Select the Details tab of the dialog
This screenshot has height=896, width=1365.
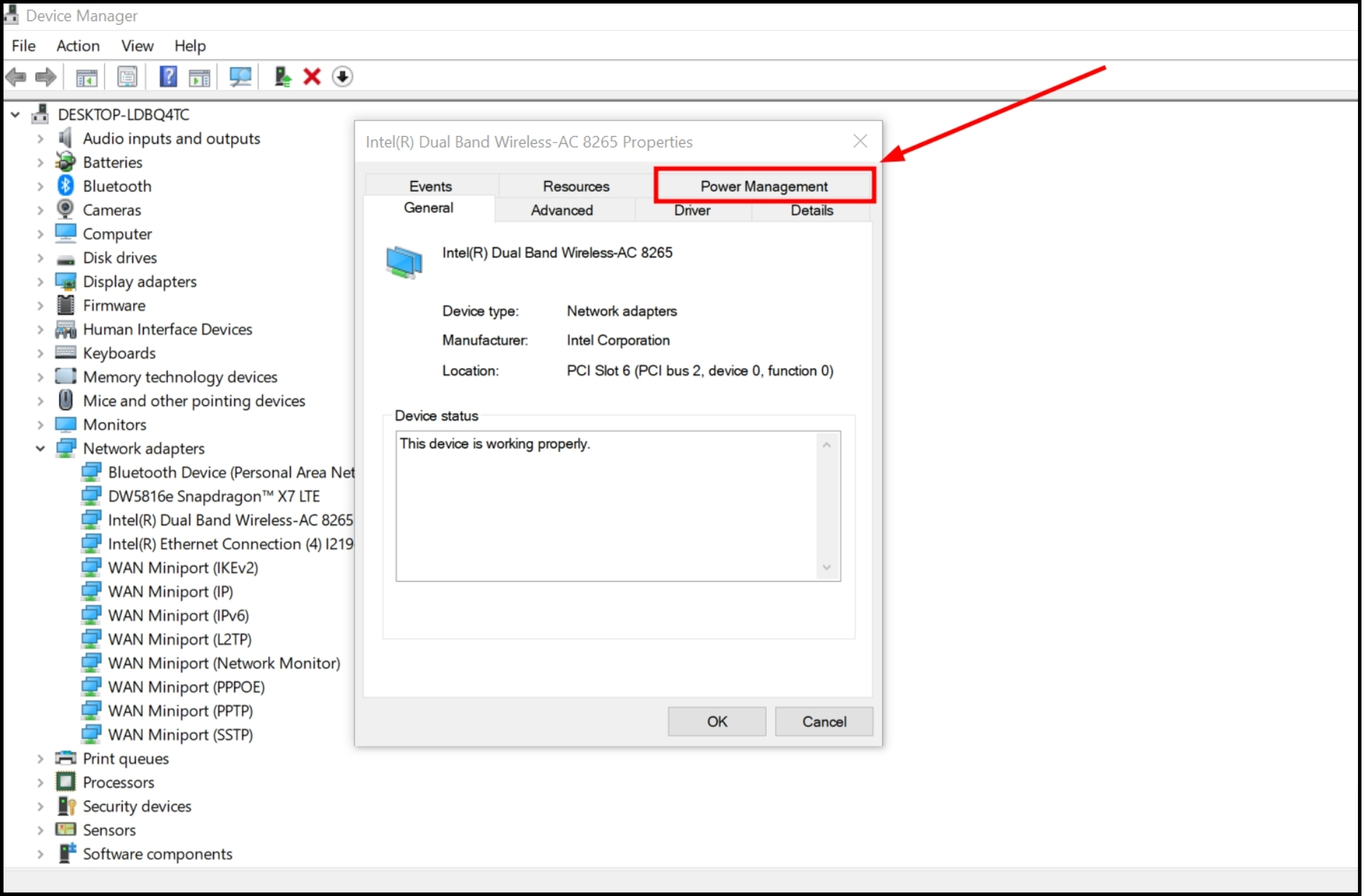click(x=812, y=210)
